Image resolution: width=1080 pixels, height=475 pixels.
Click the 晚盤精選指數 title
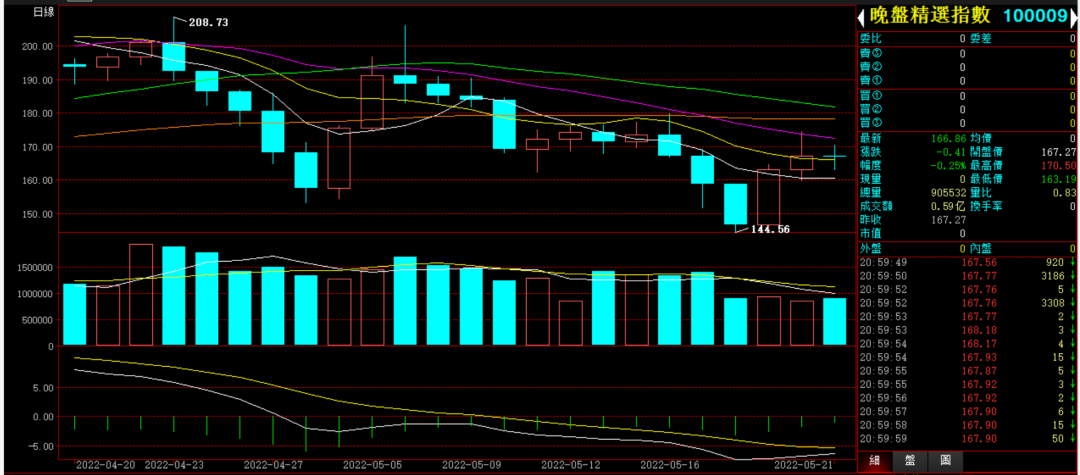[x=931, y=17]
